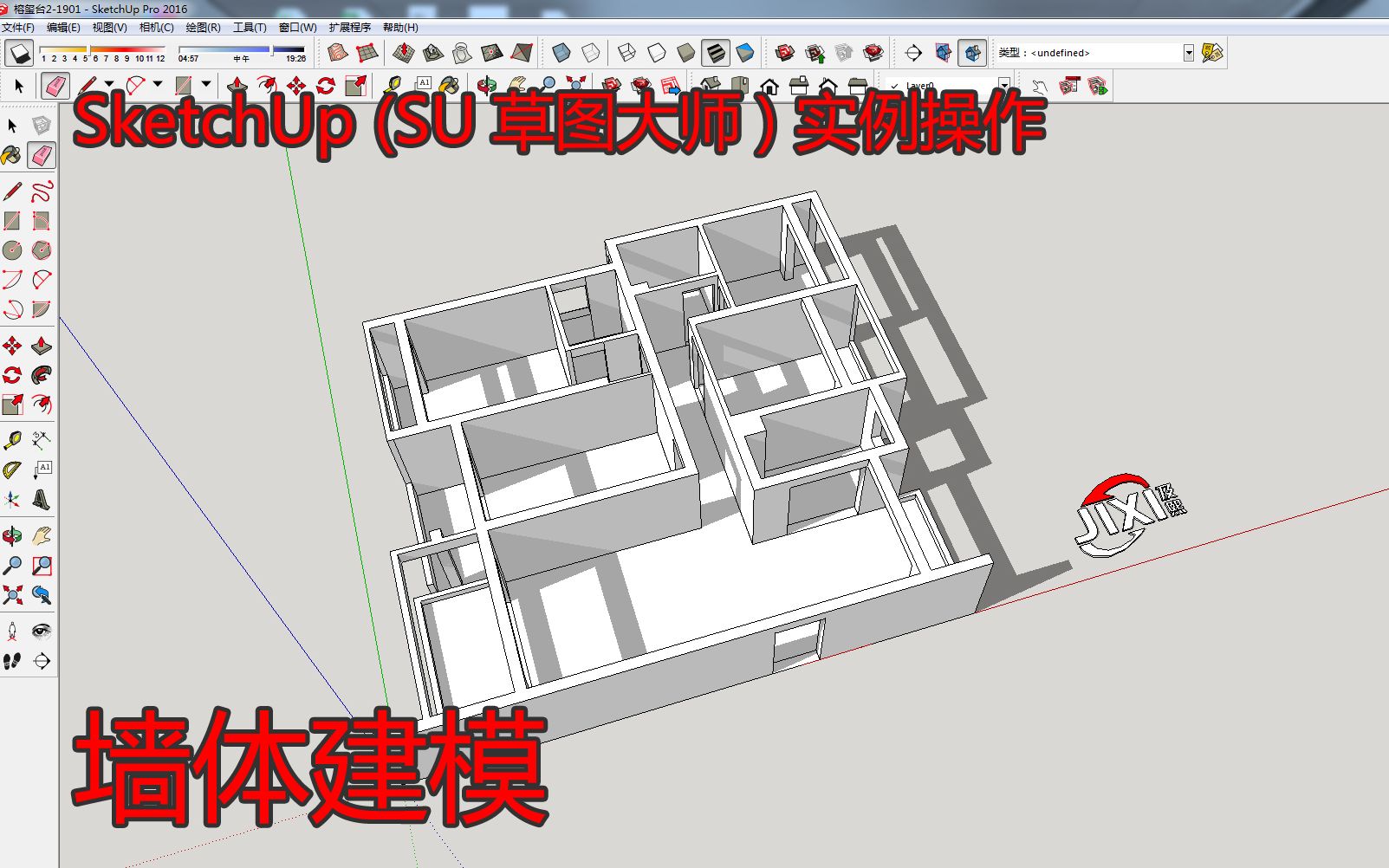1389x868 pixels.
Task: Enable Shaded style
Action: 685,53
